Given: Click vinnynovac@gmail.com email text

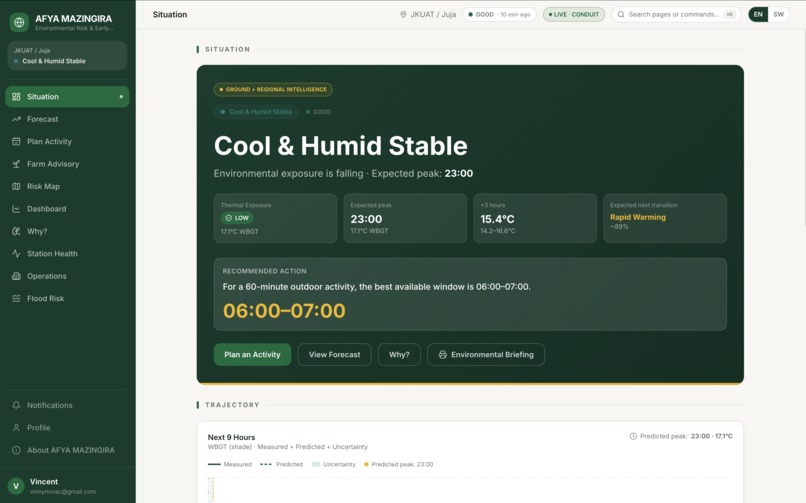Looking at the screenshot, I should coord(63,492).
